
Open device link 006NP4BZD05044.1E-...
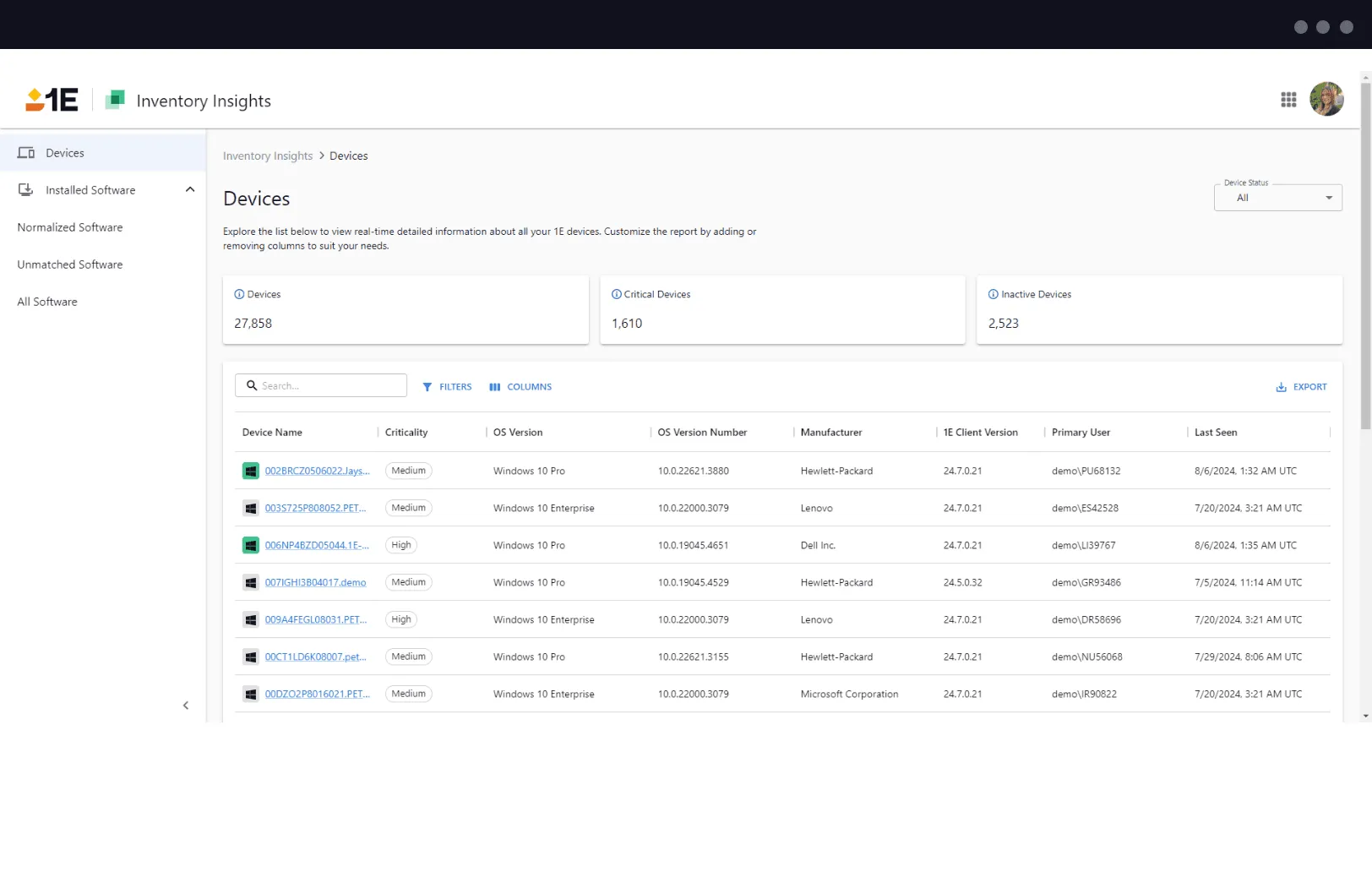click(x=317, y=546)
